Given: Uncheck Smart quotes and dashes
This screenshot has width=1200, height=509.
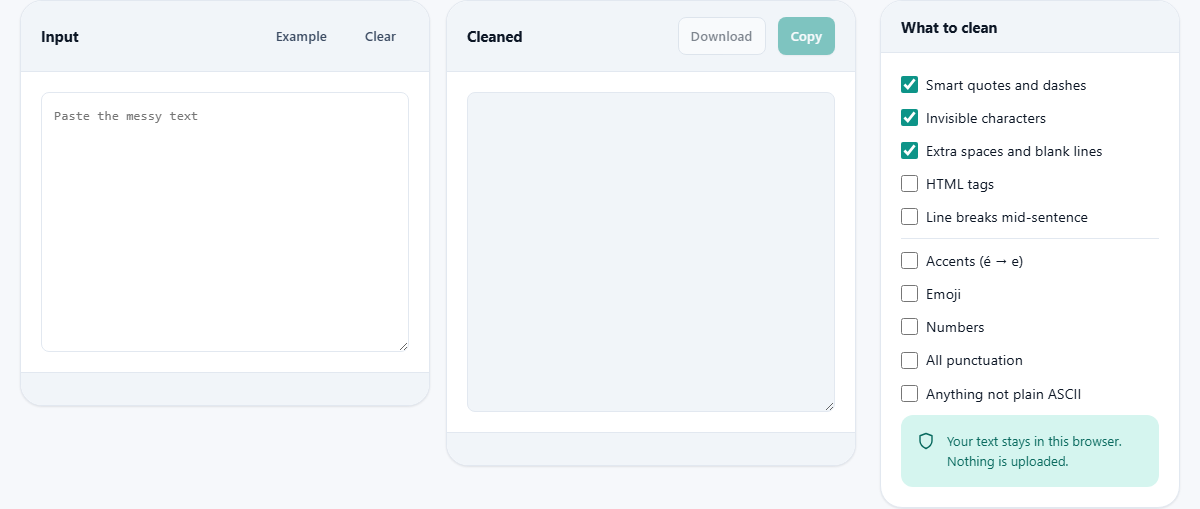Looking at the screenshot, I should click(x=910, y=85).
